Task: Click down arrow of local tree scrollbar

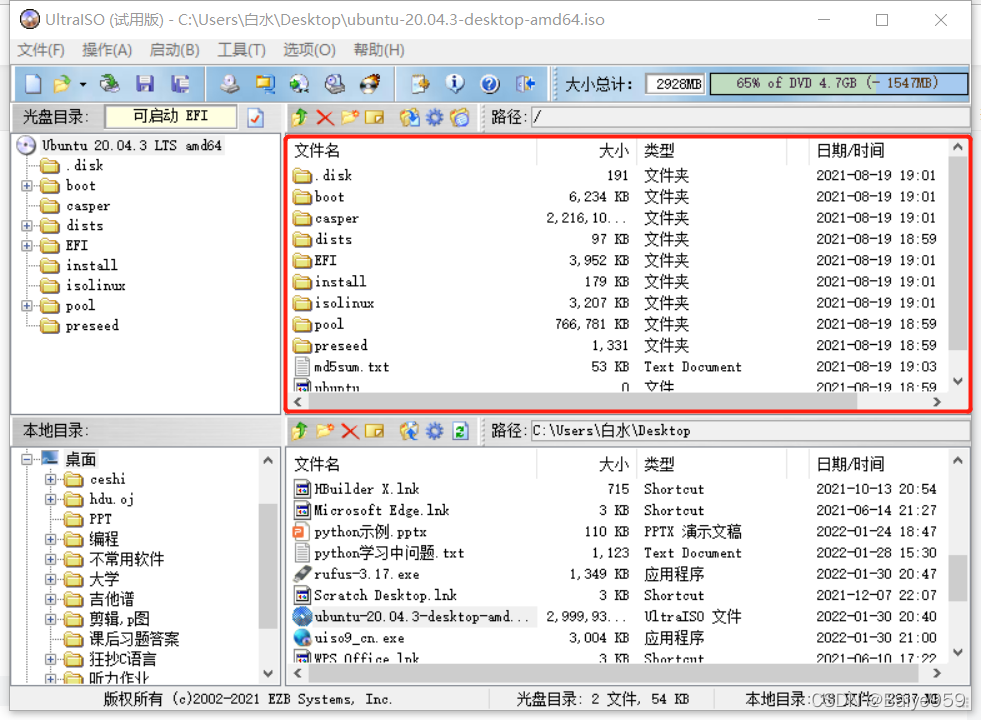Action: [268, 674]
